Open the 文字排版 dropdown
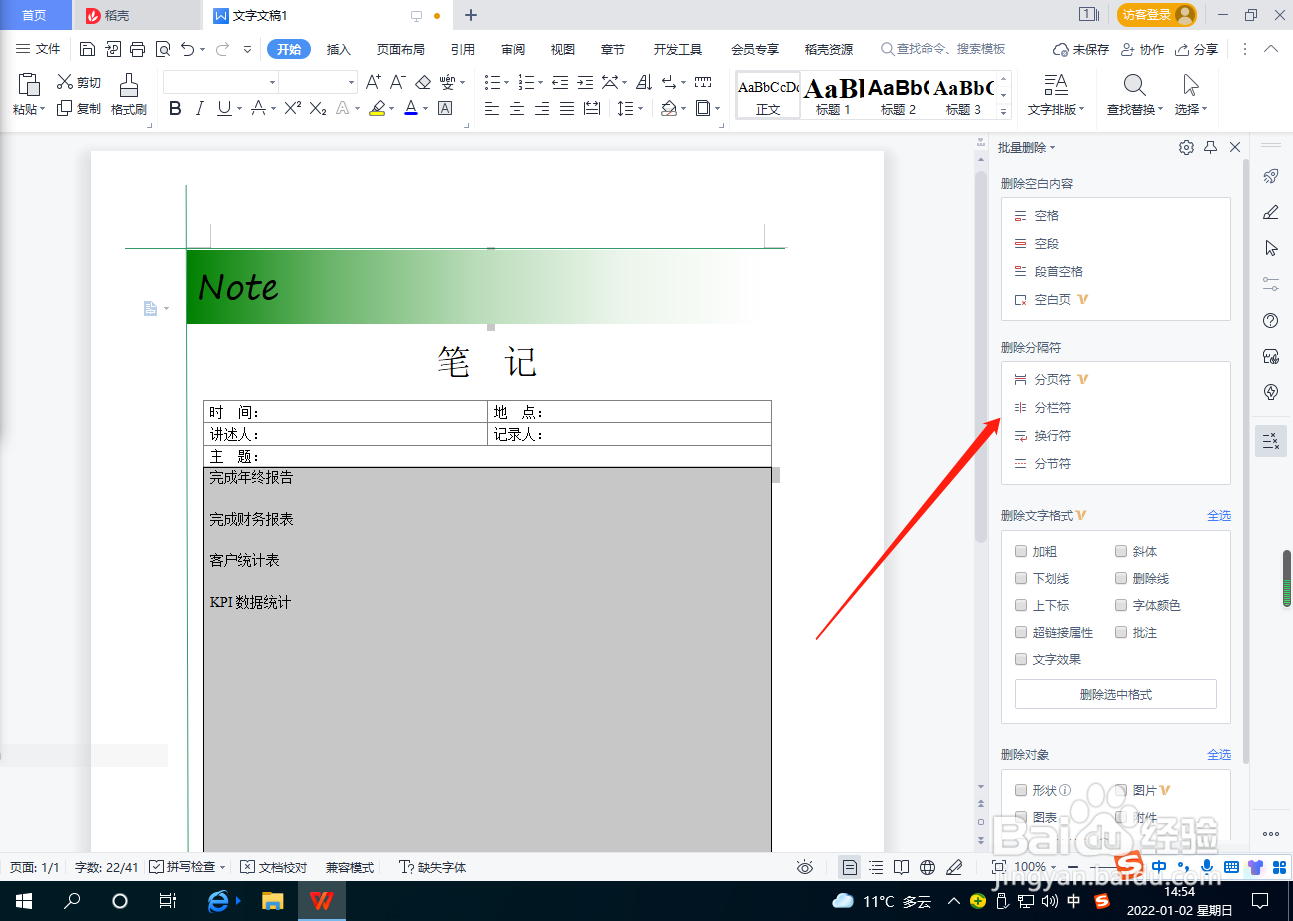1293x921 pixels. [1056, 109]
